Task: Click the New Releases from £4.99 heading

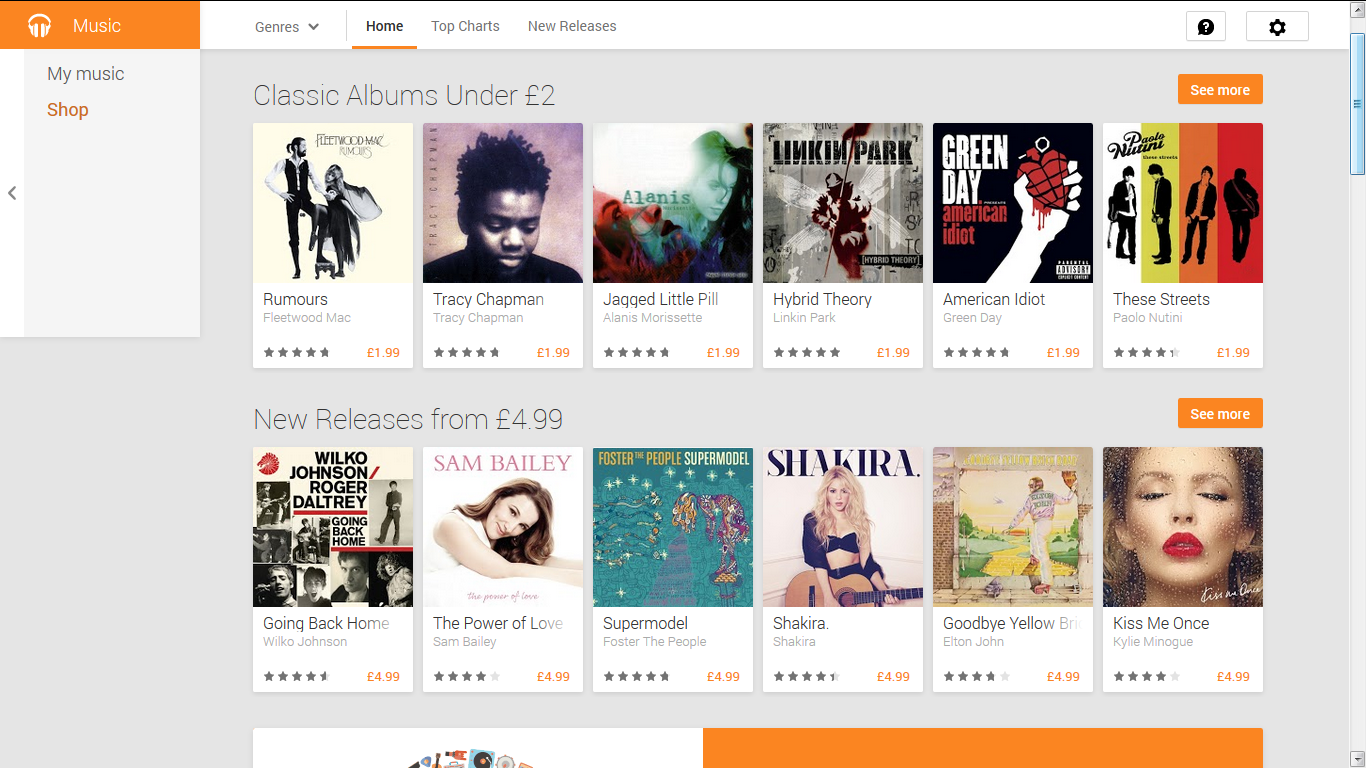Action: point(408,419)
